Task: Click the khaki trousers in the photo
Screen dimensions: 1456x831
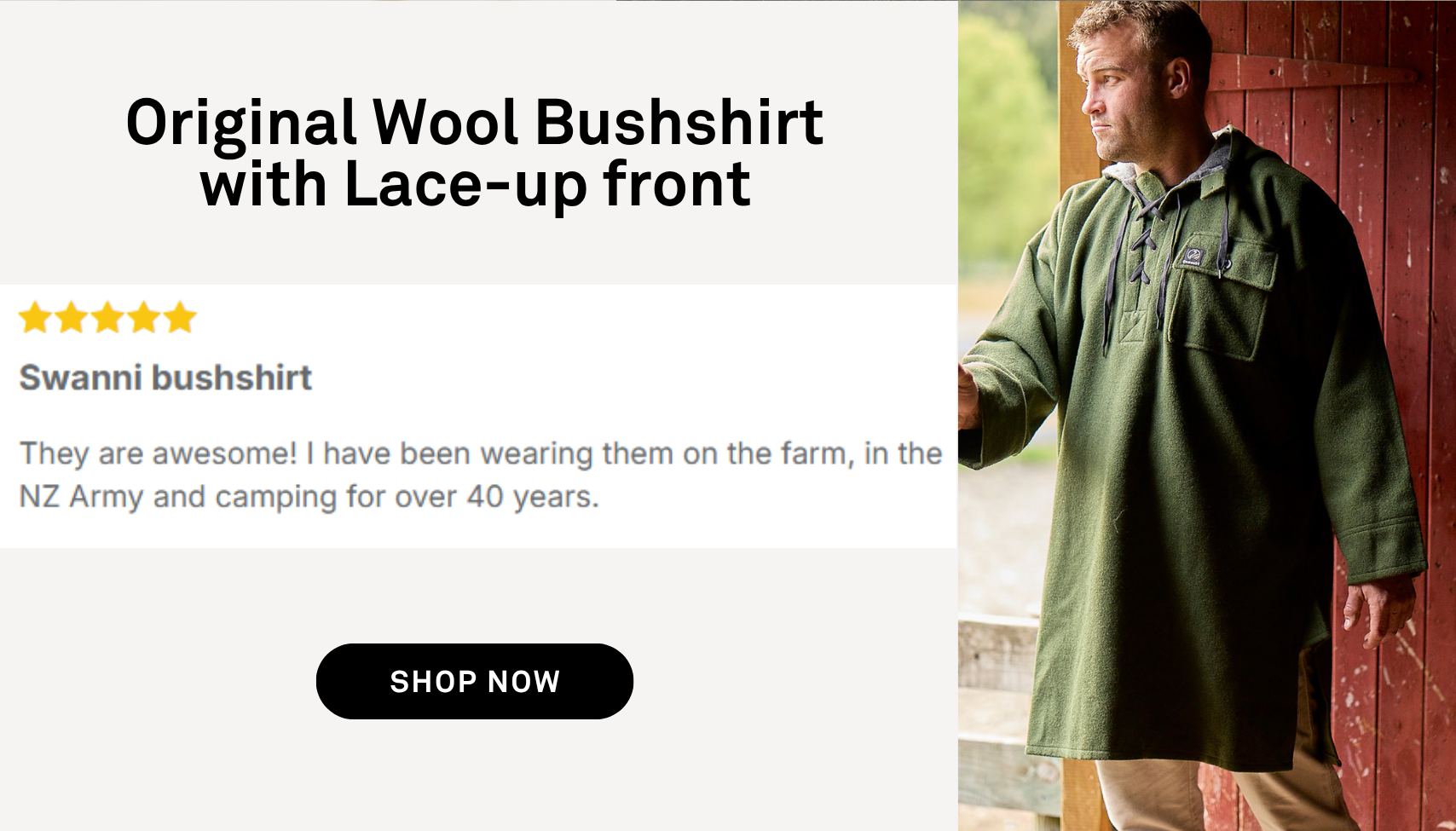Action: point(1219,797)
